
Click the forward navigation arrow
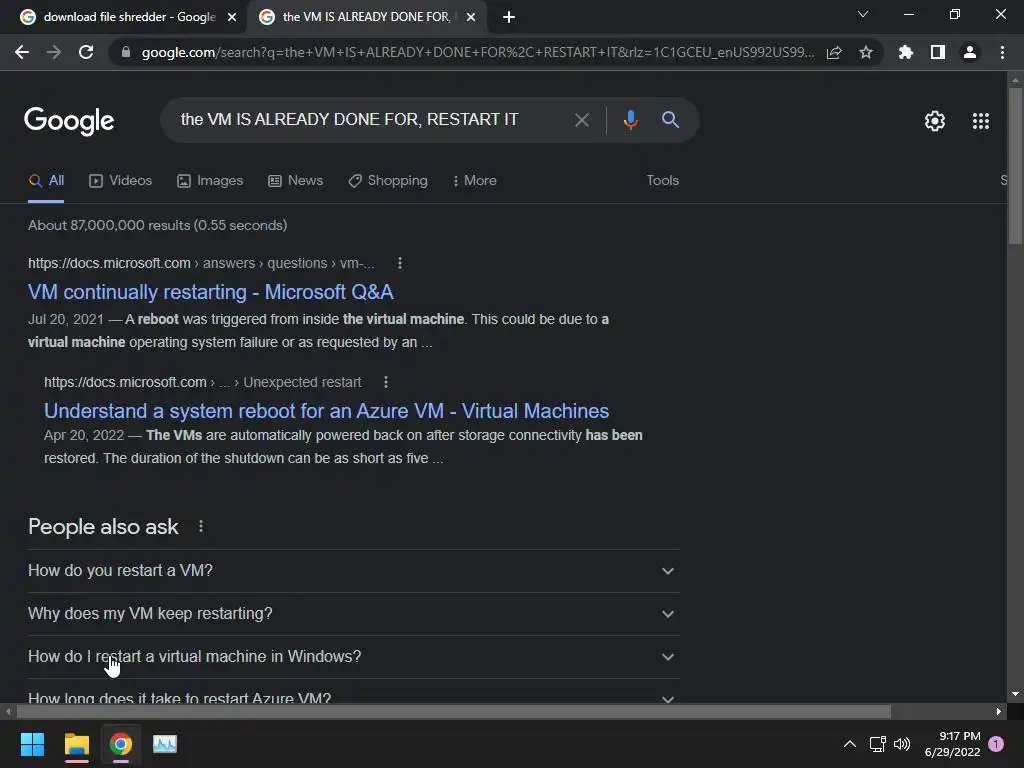tap(54, 52)
